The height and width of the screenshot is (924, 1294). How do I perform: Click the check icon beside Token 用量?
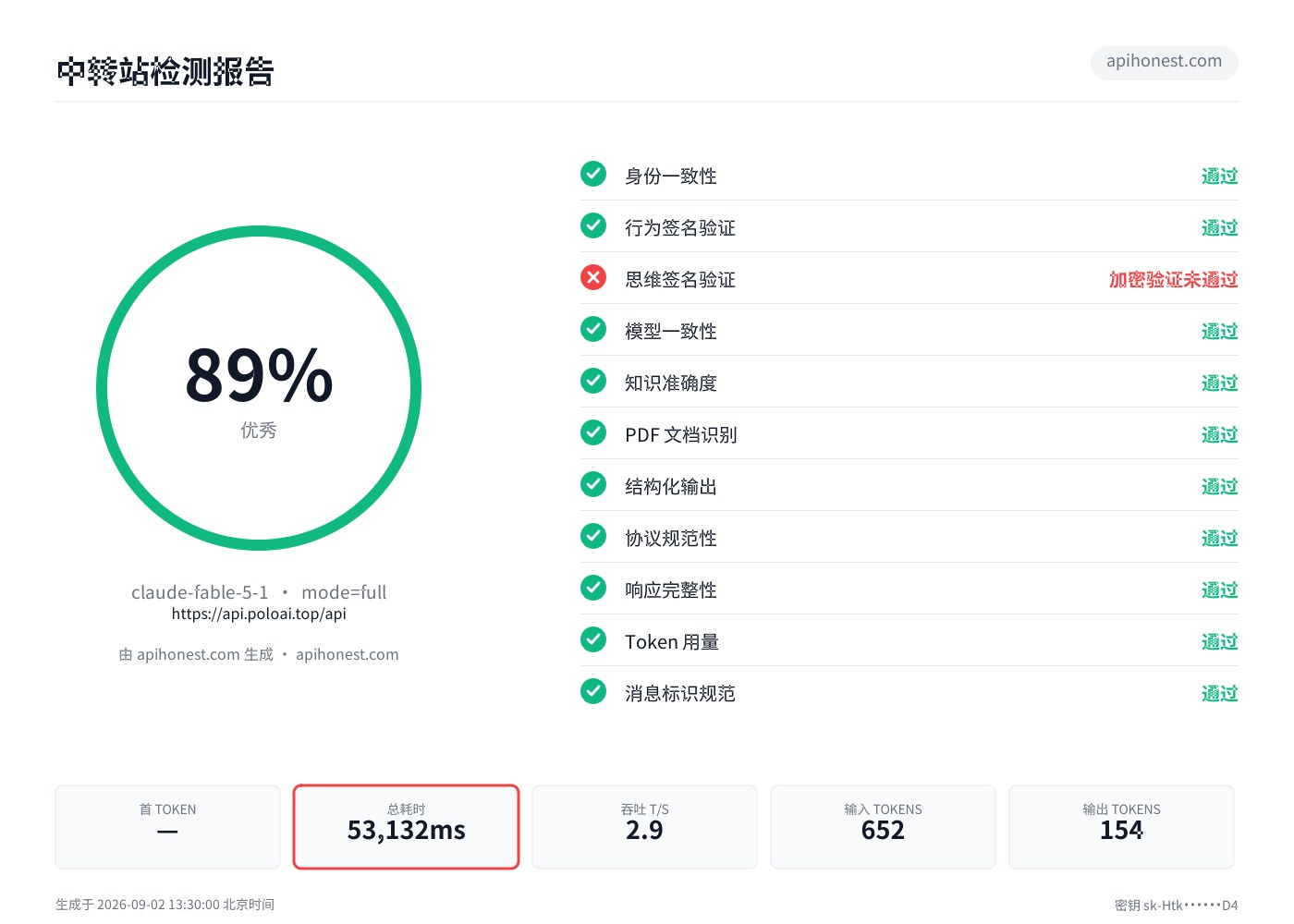593,639
